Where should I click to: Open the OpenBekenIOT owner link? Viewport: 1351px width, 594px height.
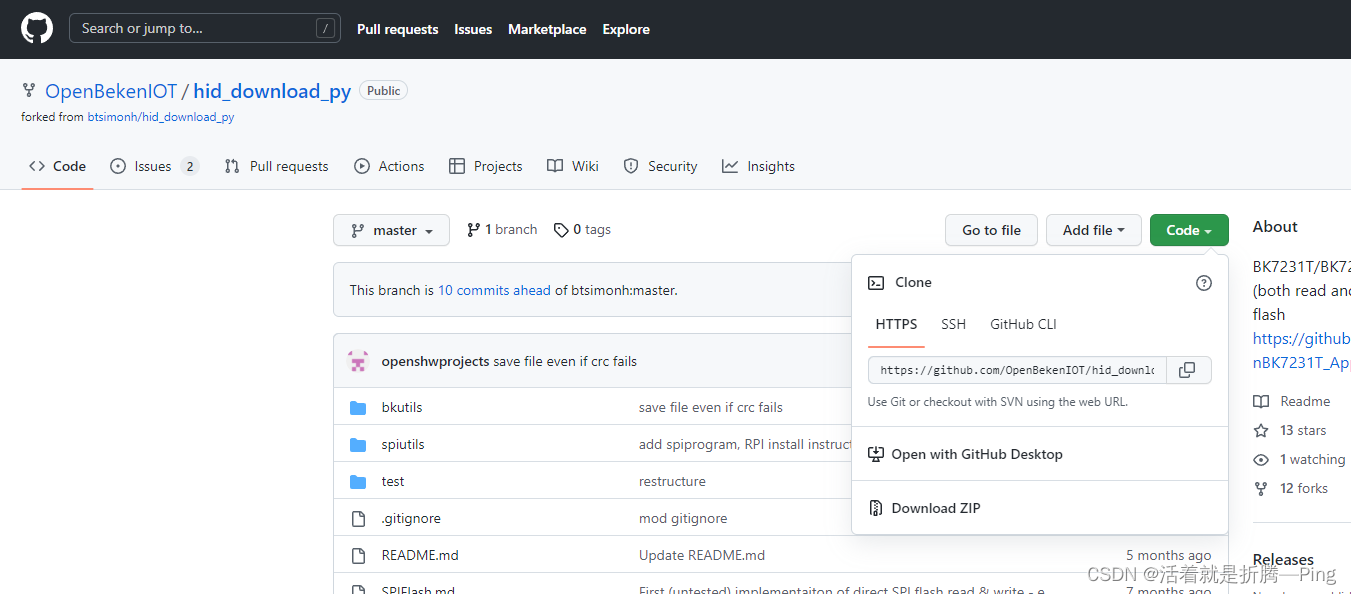point(111,91)
